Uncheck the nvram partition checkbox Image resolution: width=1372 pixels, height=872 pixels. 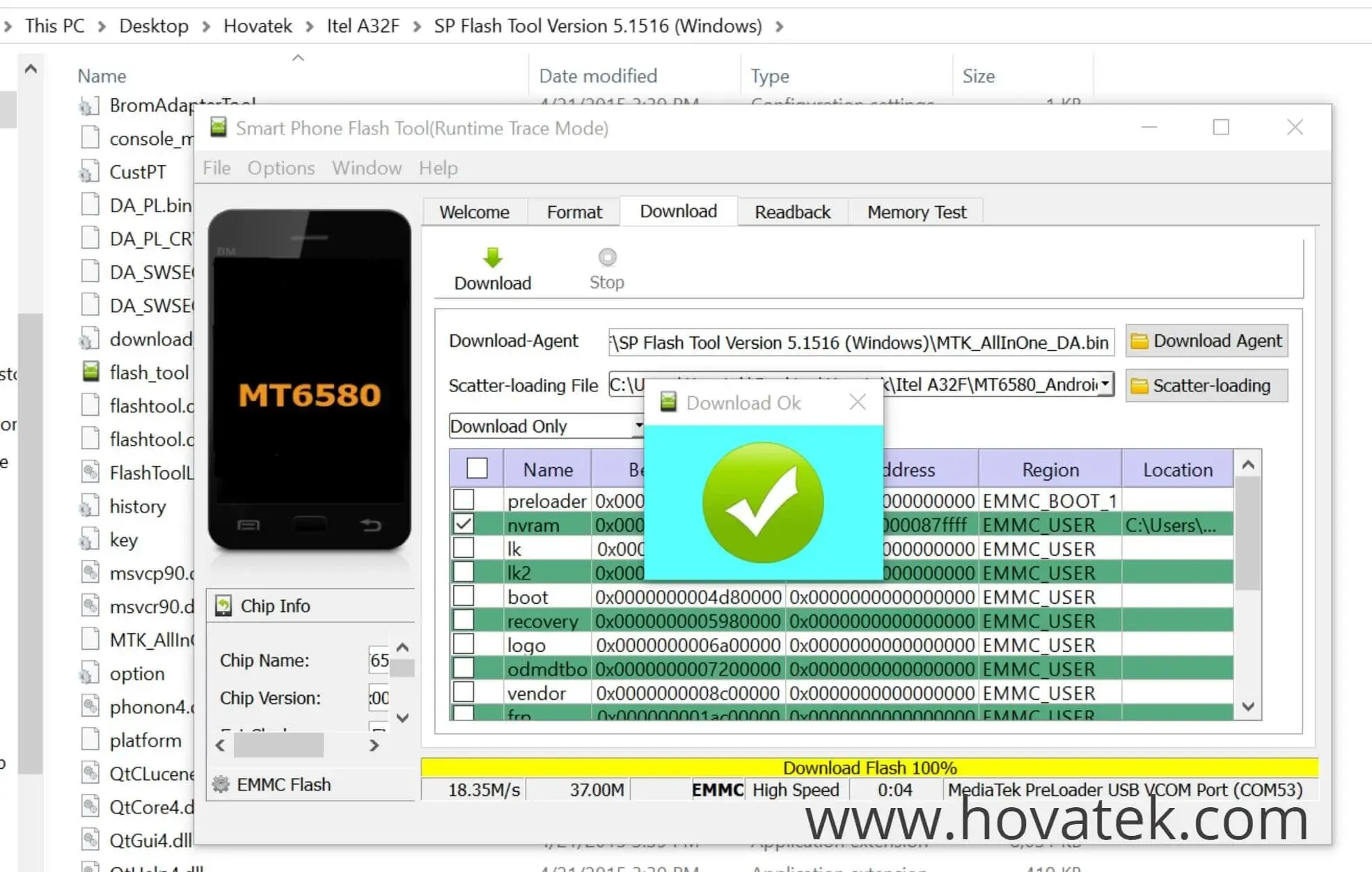tap(464, 524)
